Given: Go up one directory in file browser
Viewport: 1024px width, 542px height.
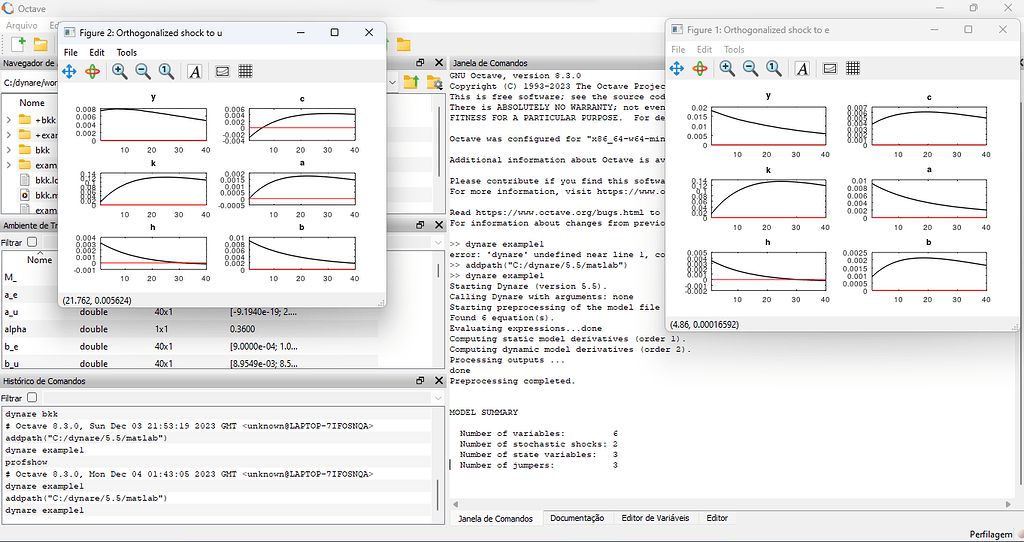Looking at the screenshot, I should click(411, 83).
